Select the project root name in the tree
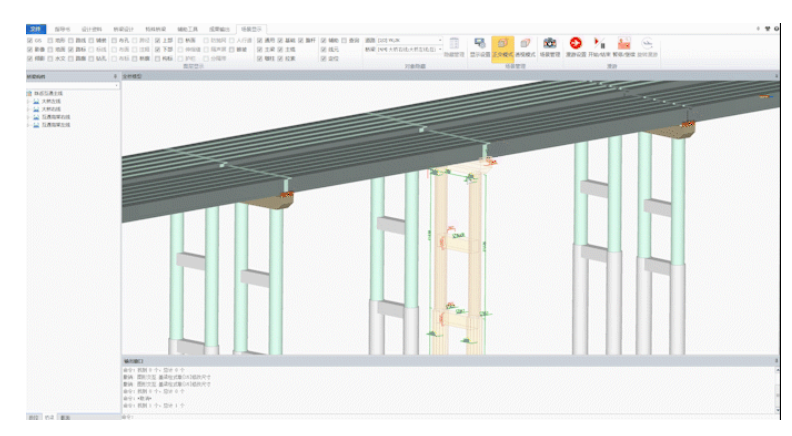 point(48,93)
